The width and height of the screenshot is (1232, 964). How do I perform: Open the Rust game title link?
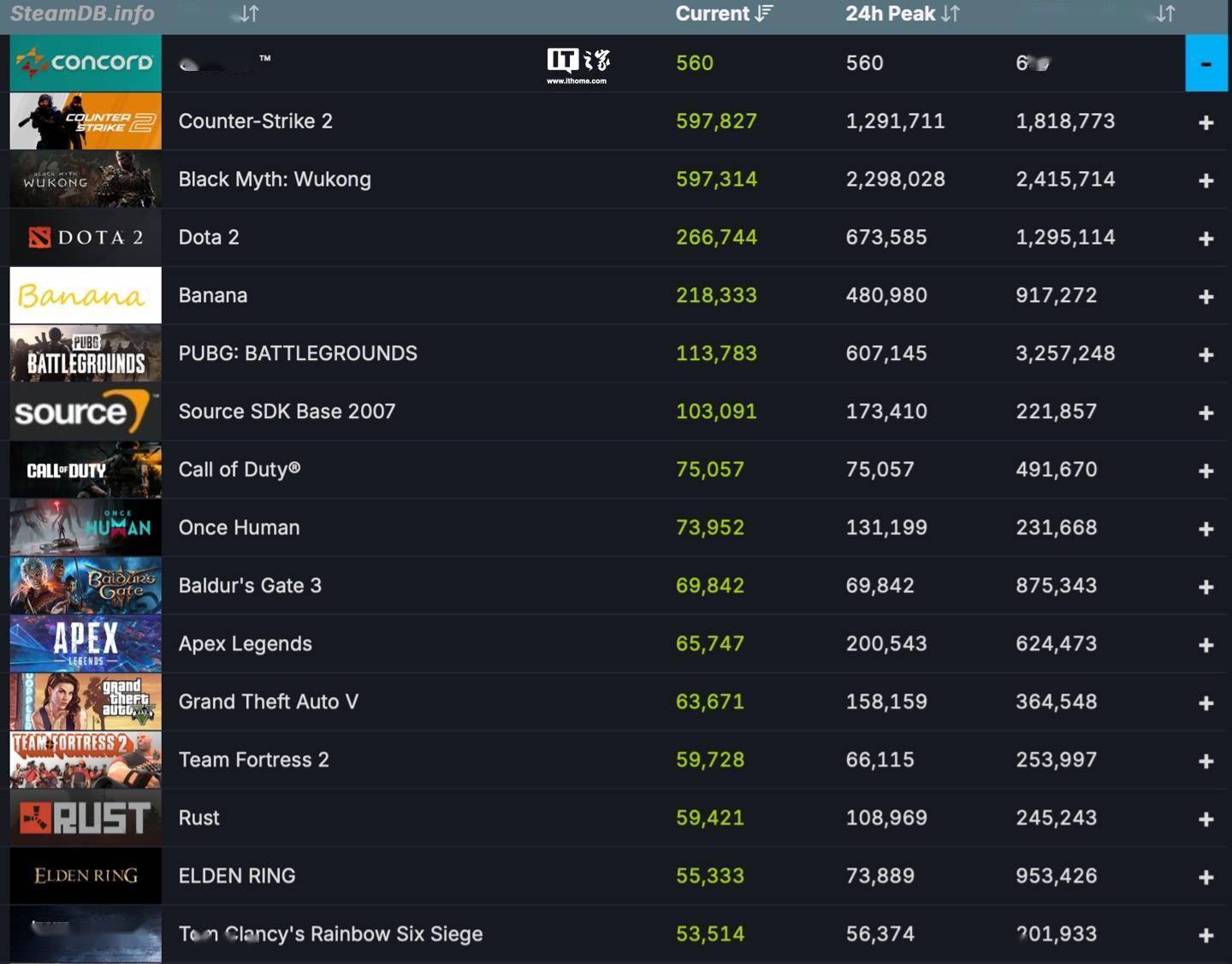coord(199,819)
